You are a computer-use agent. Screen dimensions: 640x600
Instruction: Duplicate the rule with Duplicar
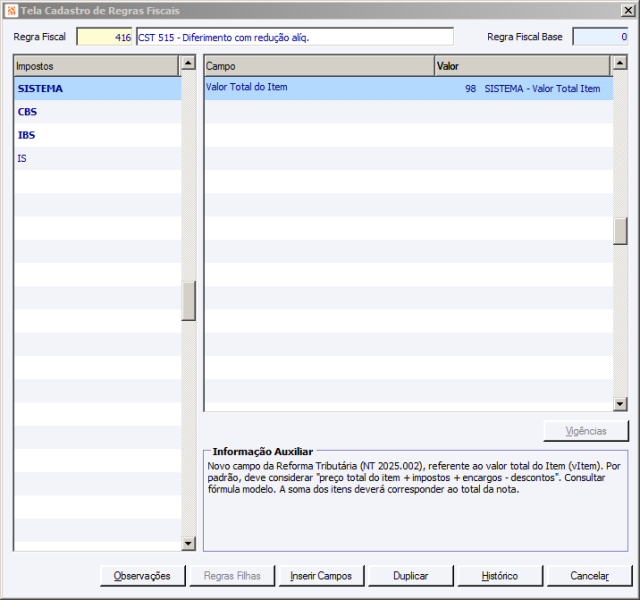tap(411, 576)
